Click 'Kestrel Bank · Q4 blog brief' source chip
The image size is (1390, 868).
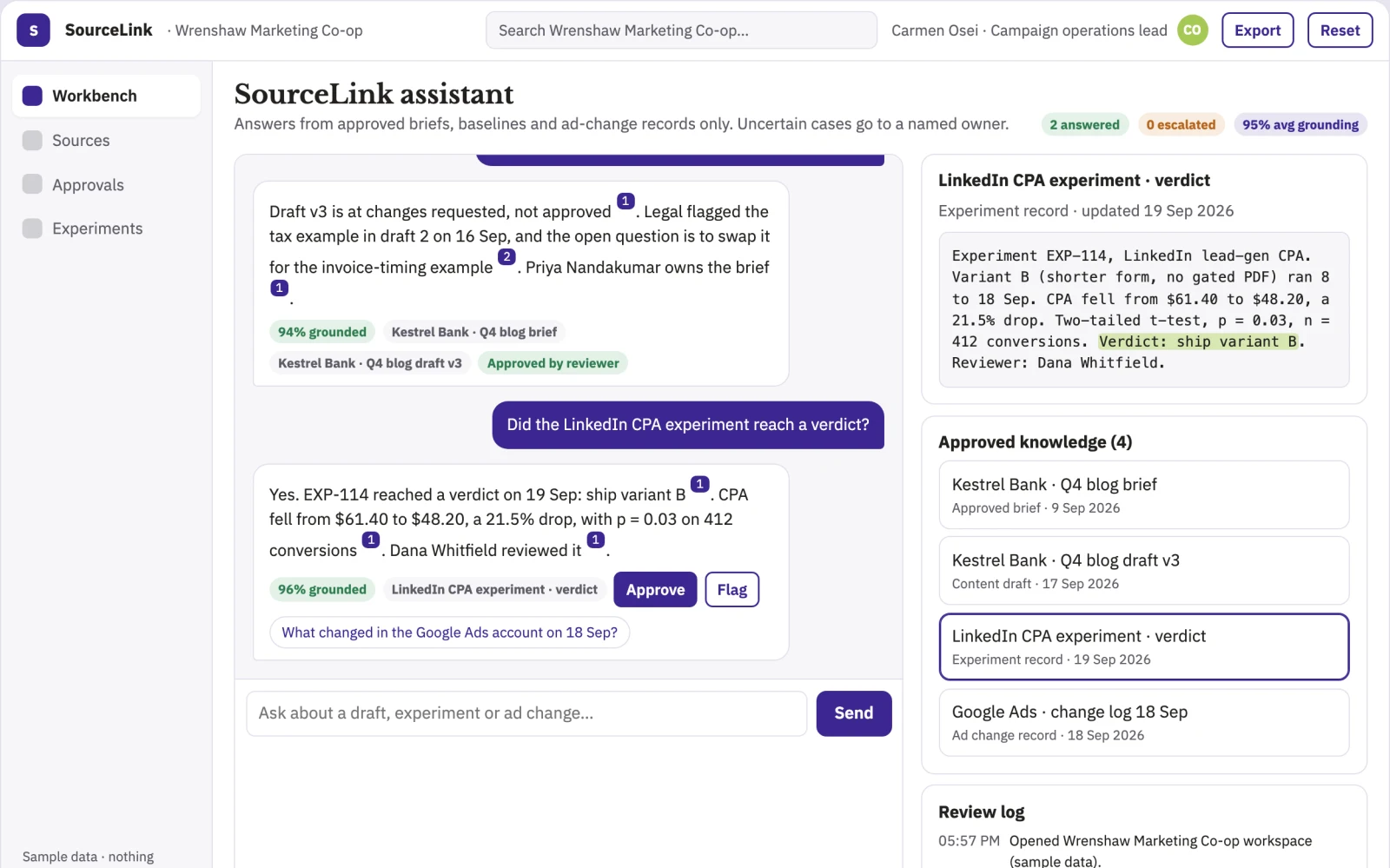[474, 332]
